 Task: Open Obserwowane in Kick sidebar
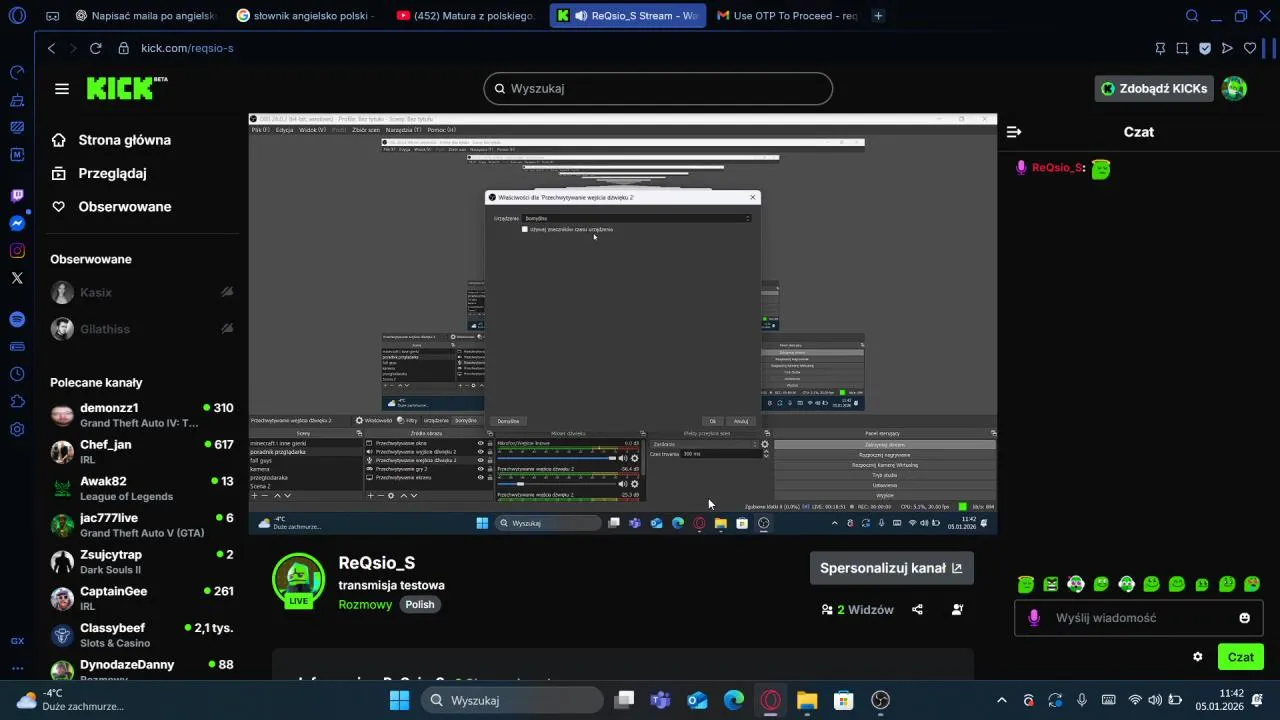(112, 206)
